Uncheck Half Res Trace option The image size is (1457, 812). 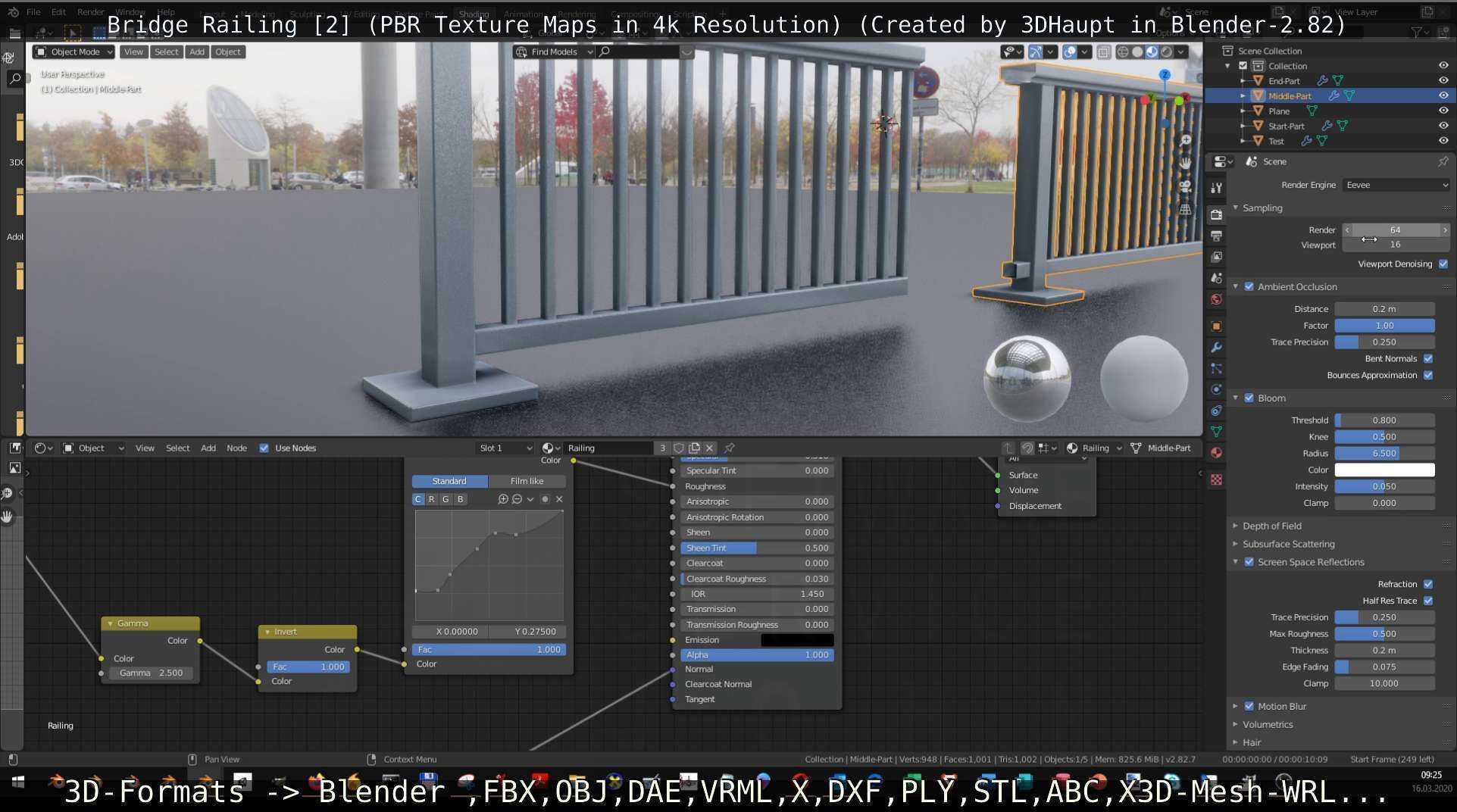[1428, 601]
